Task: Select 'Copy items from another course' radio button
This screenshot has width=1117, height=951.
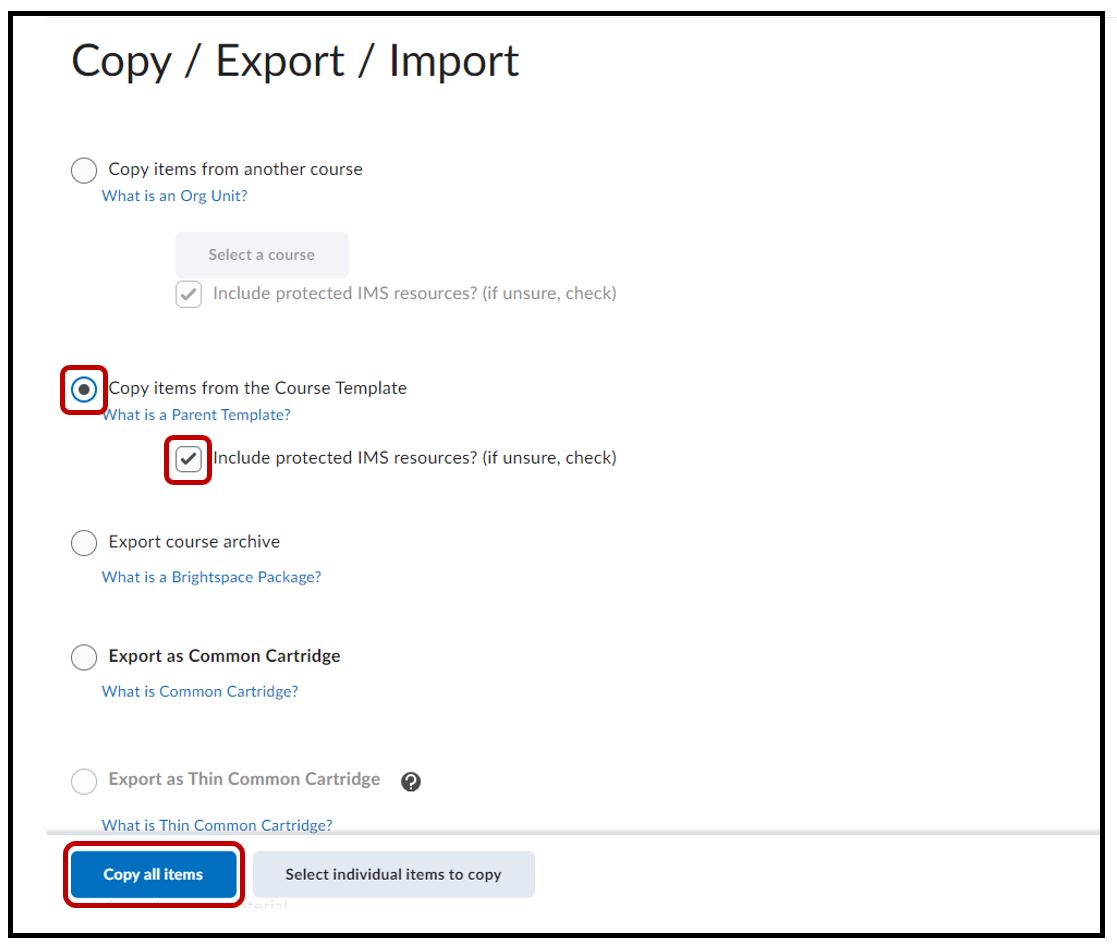Action: (x=85, y=171)
